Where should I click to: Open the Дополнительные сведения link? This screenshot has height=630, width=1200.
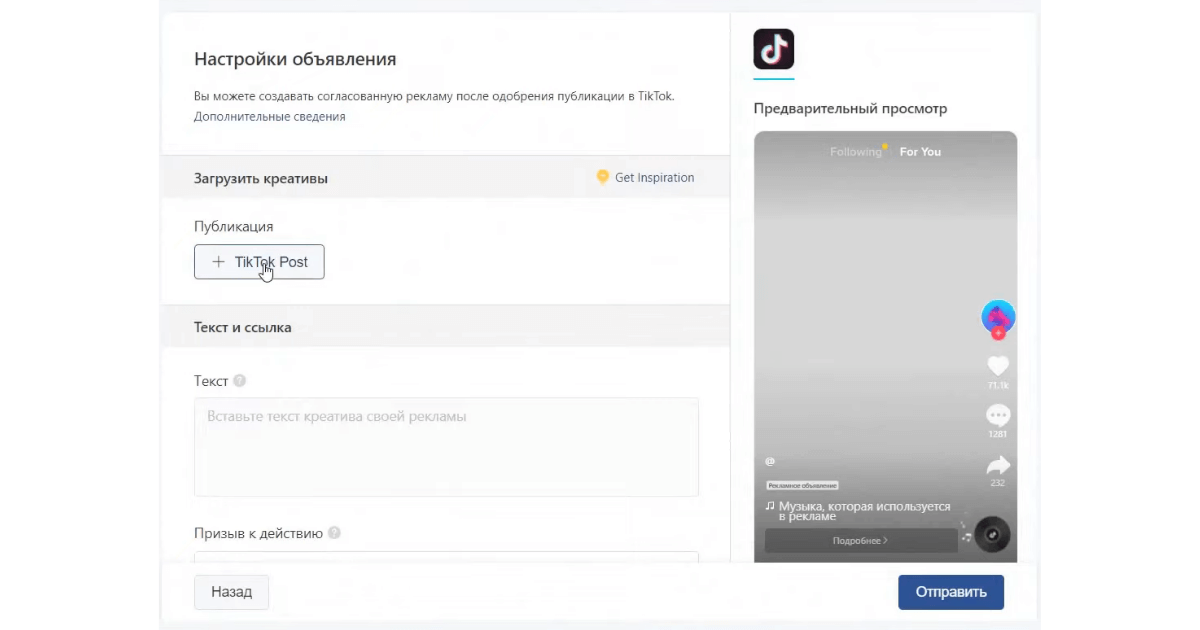coord(269,117)
